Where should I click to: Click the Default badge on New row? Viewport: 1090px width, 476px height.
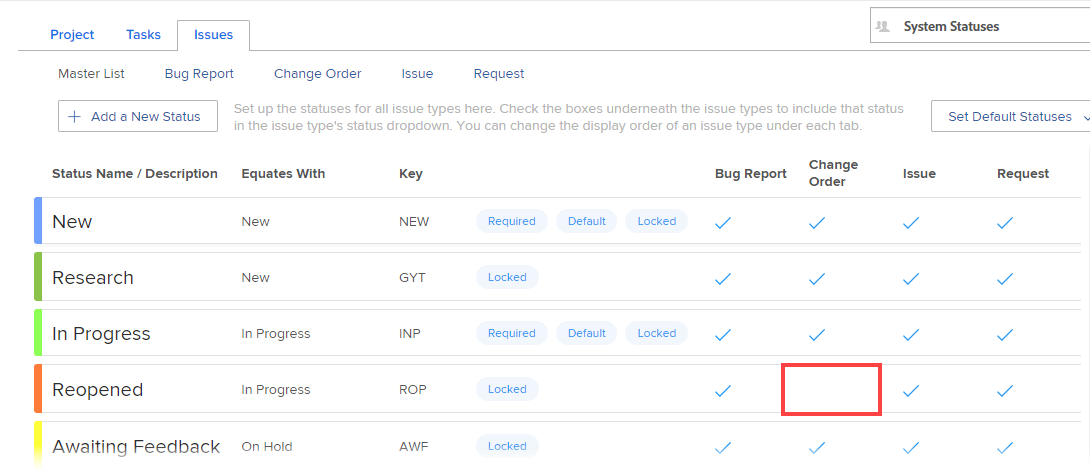tap(587, 221)
